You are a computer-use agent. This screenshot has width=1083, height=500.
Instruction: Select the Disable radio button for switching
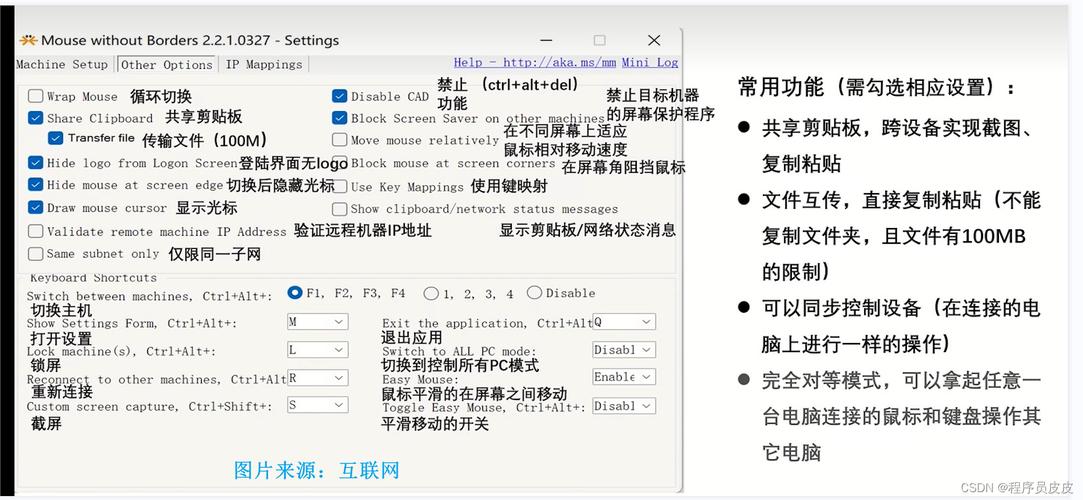coord(535,293)
